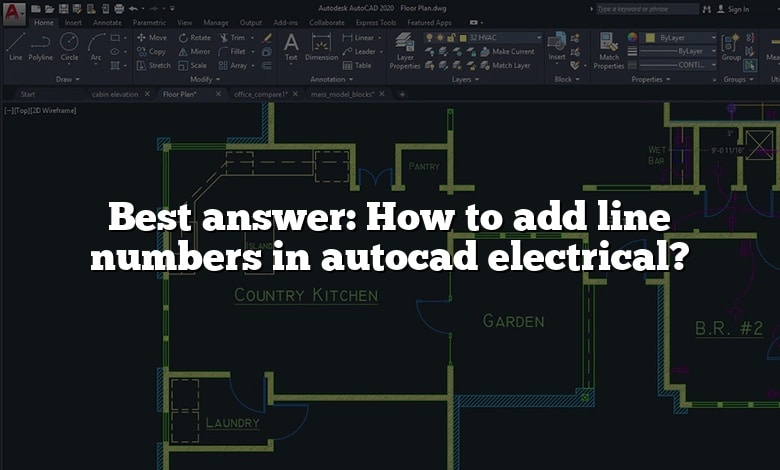The height and width of the screenshot is (470, 780).
Task: Click the Sign In link
Action: click(734, 9)
